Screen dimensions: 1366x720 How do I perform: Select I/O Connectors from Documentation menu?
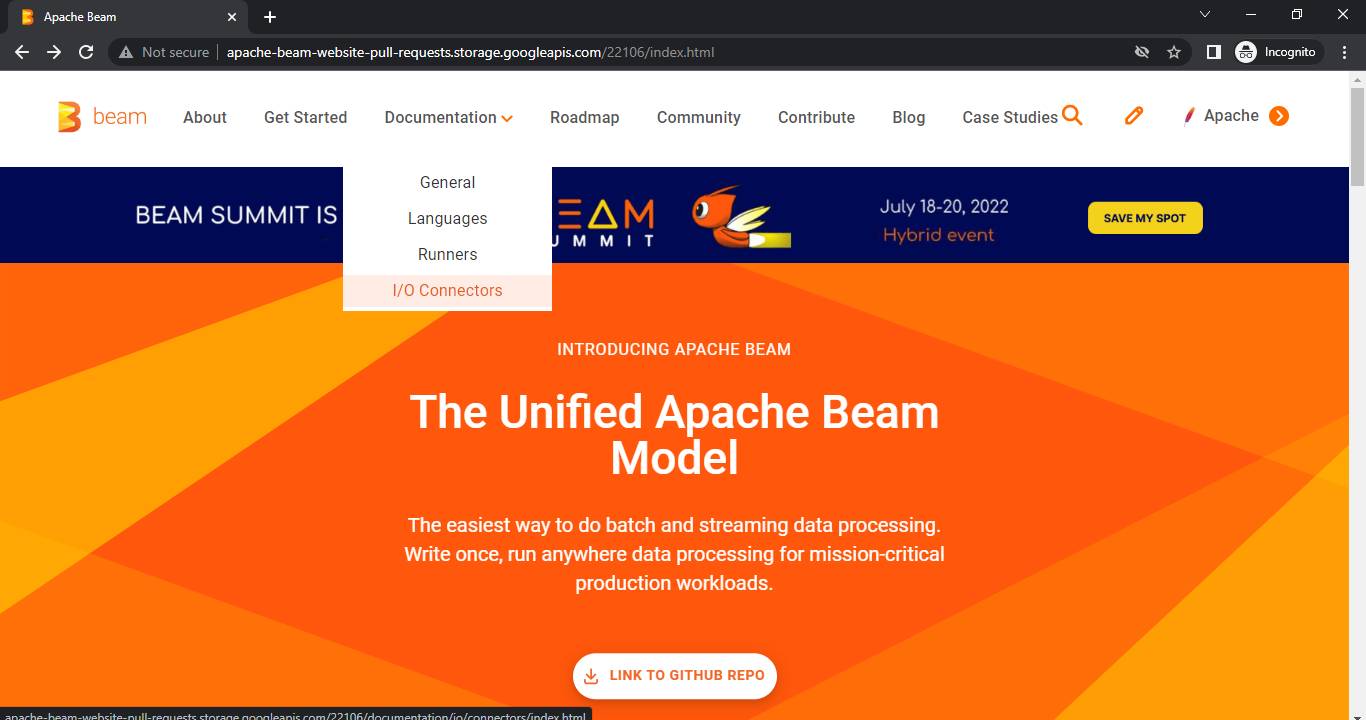[x=447, y=290]
